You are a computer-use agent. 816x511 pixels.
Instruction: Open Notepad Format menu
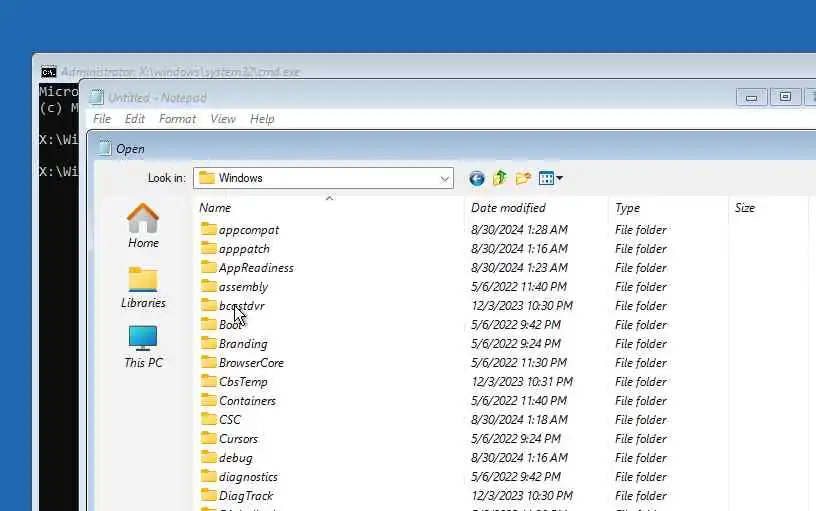pos(177,119)
